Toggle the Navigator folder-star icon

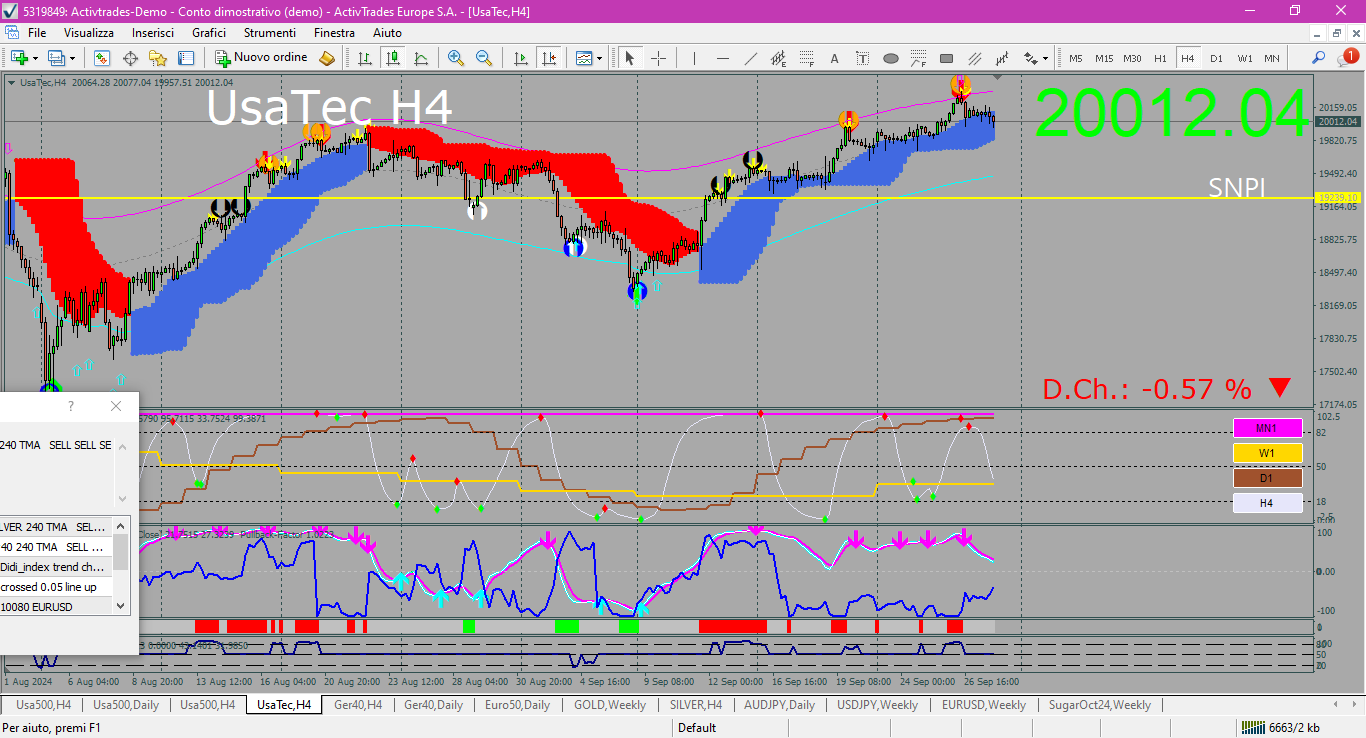coord(158,58)
